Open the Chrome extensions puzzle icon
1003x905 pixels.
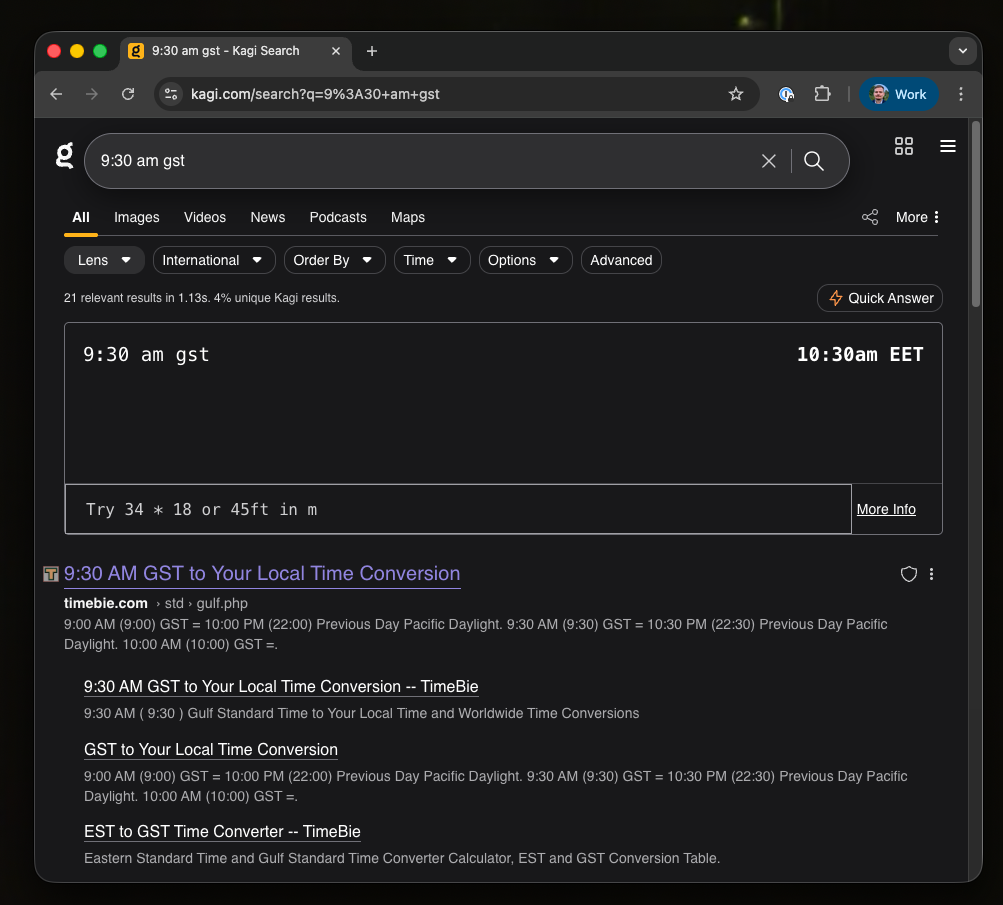pyautogui.click(x=822, y=94)
